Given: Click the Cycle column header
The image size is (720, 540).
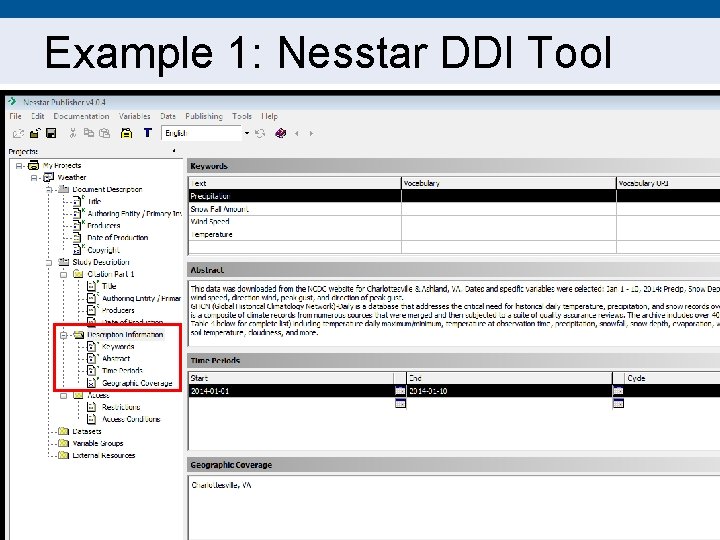Looking at the screenshot, I should click(672, 378).
